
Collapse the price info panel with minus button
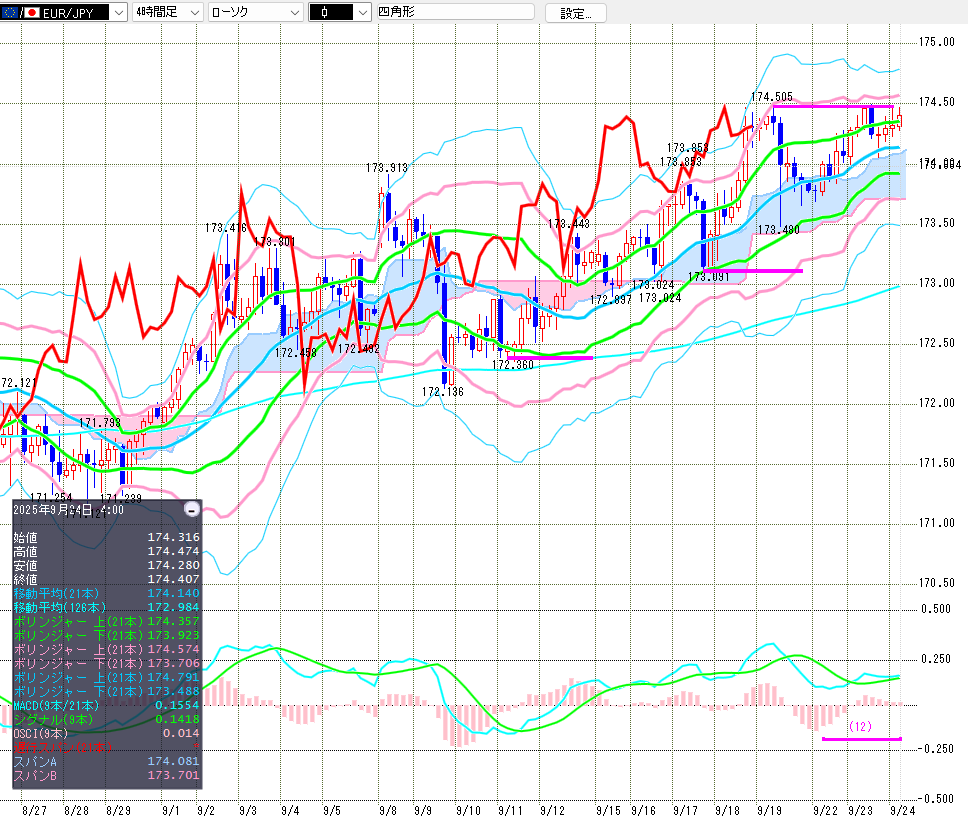coord(191,509)
